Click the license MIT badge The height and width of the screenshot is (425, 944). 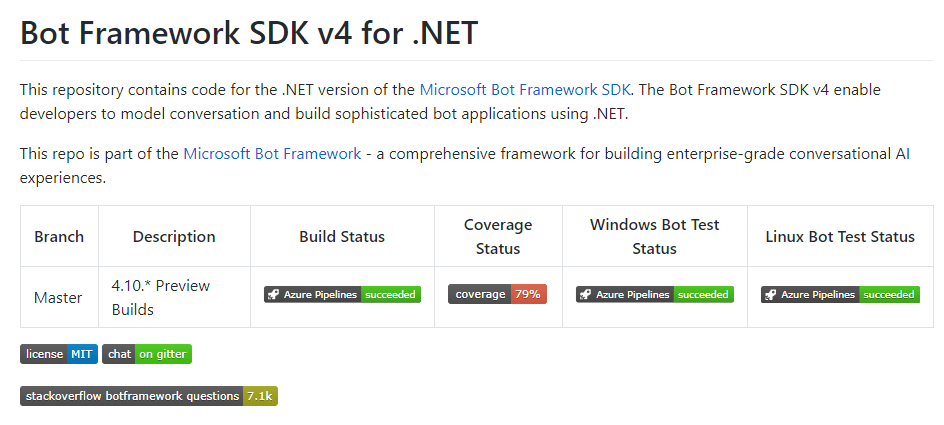(x=59, y=354)
